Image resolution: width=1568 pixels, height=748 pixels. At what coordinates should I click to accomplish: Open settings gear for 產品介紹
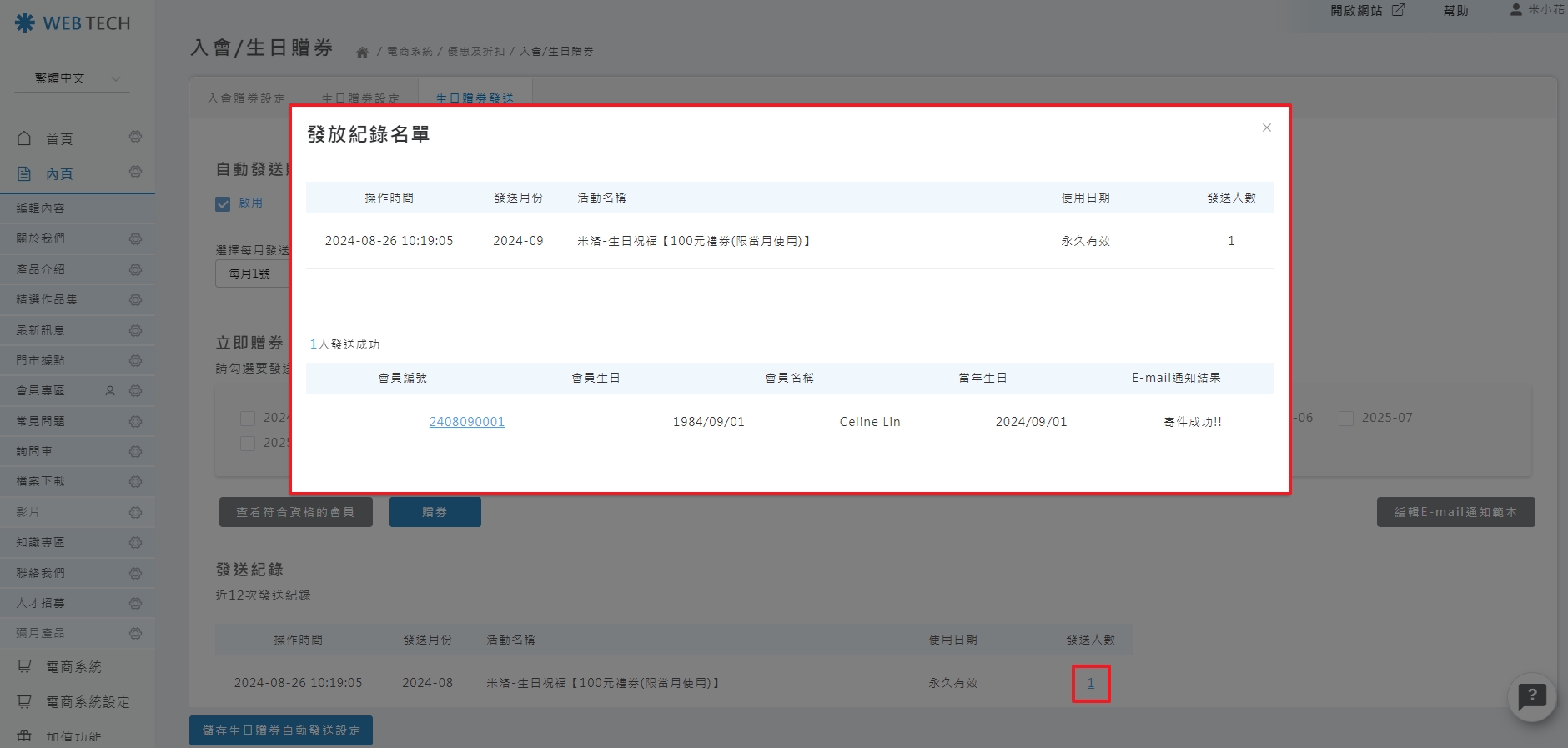135,270
